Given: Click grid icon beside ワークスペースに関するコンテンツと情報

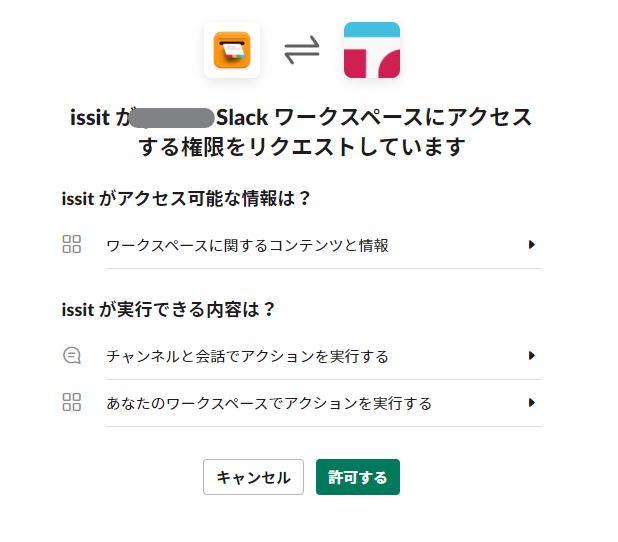Looking at the screenshot, I should coord(71,245).
